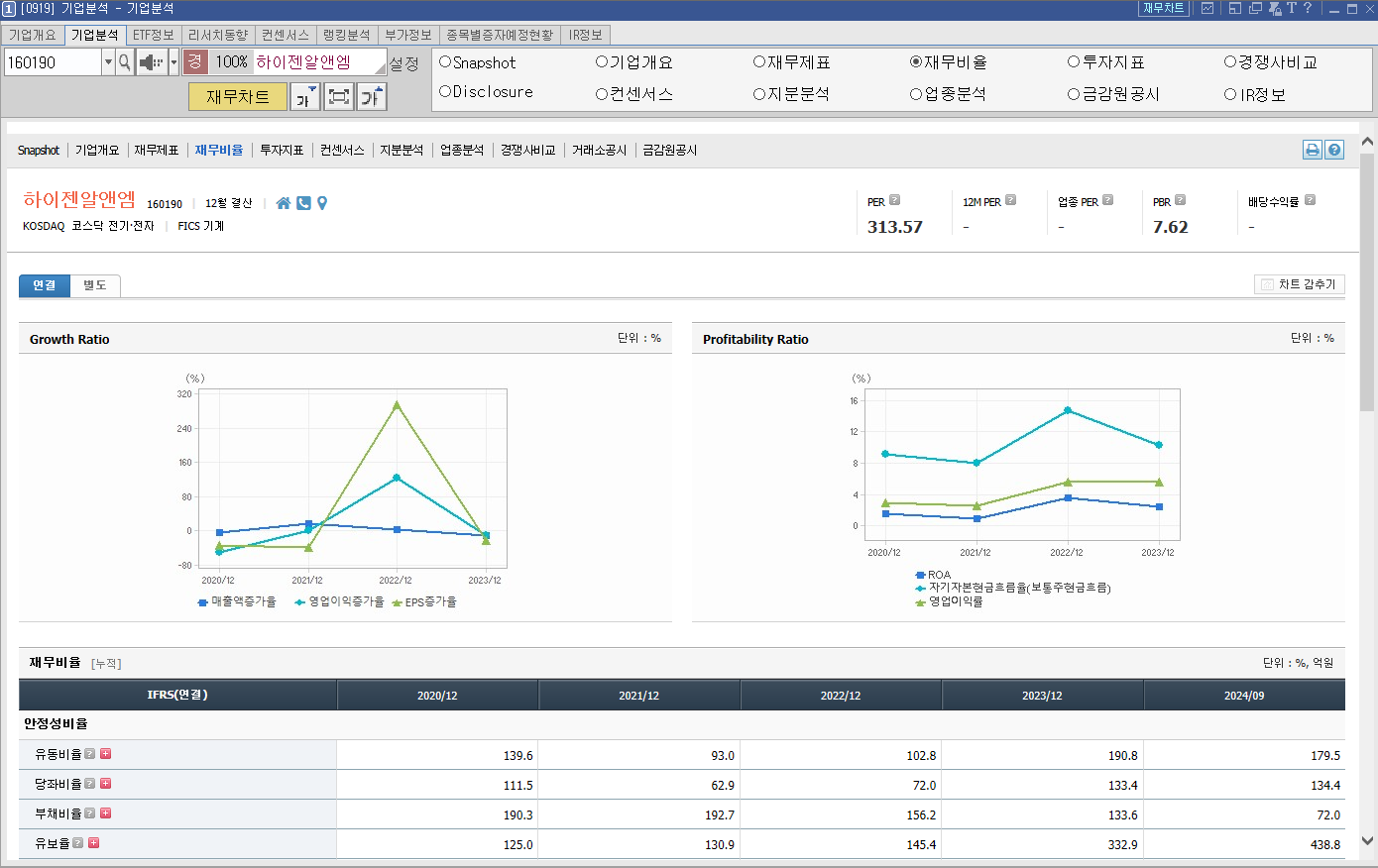
Task: Click the 재무차트 button in title bar
Action: click(x=1164, y=8)
